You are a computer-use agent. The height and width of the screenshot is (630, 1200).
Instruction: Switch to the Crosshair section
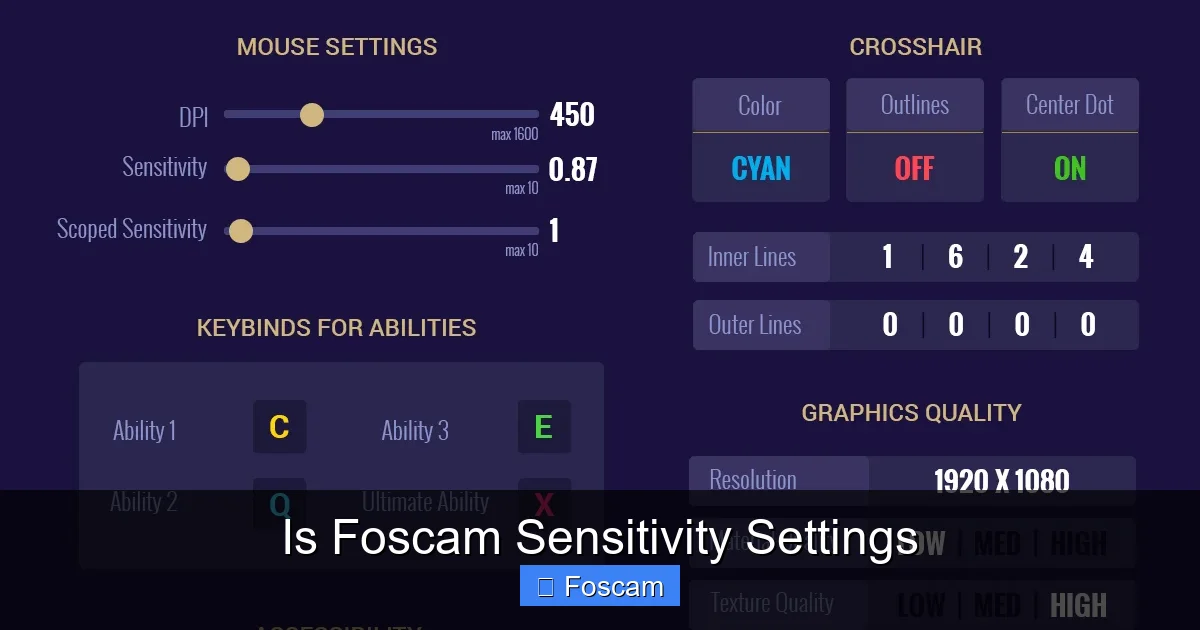click(x=915, y=46)
